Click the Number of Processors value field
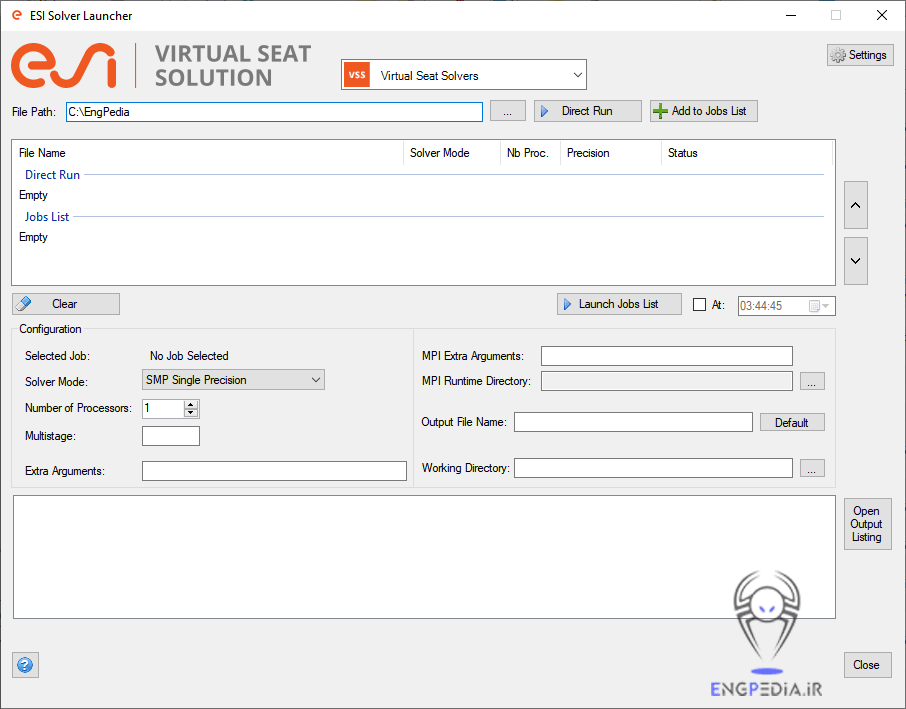Image resolution: width=906 pixels, height=709 pixels. (163, 409)
